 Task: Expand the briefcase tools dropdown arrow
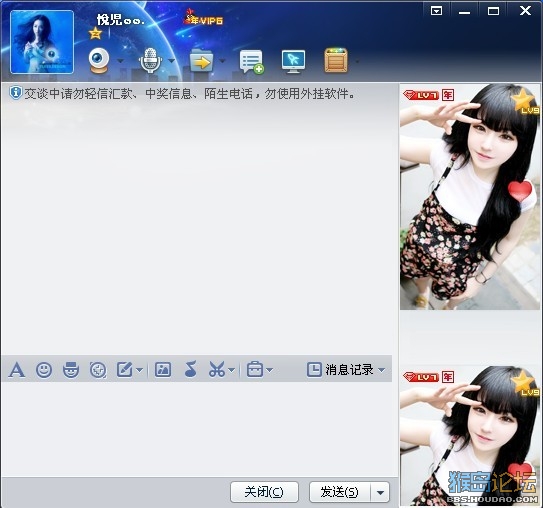point(270,370)
